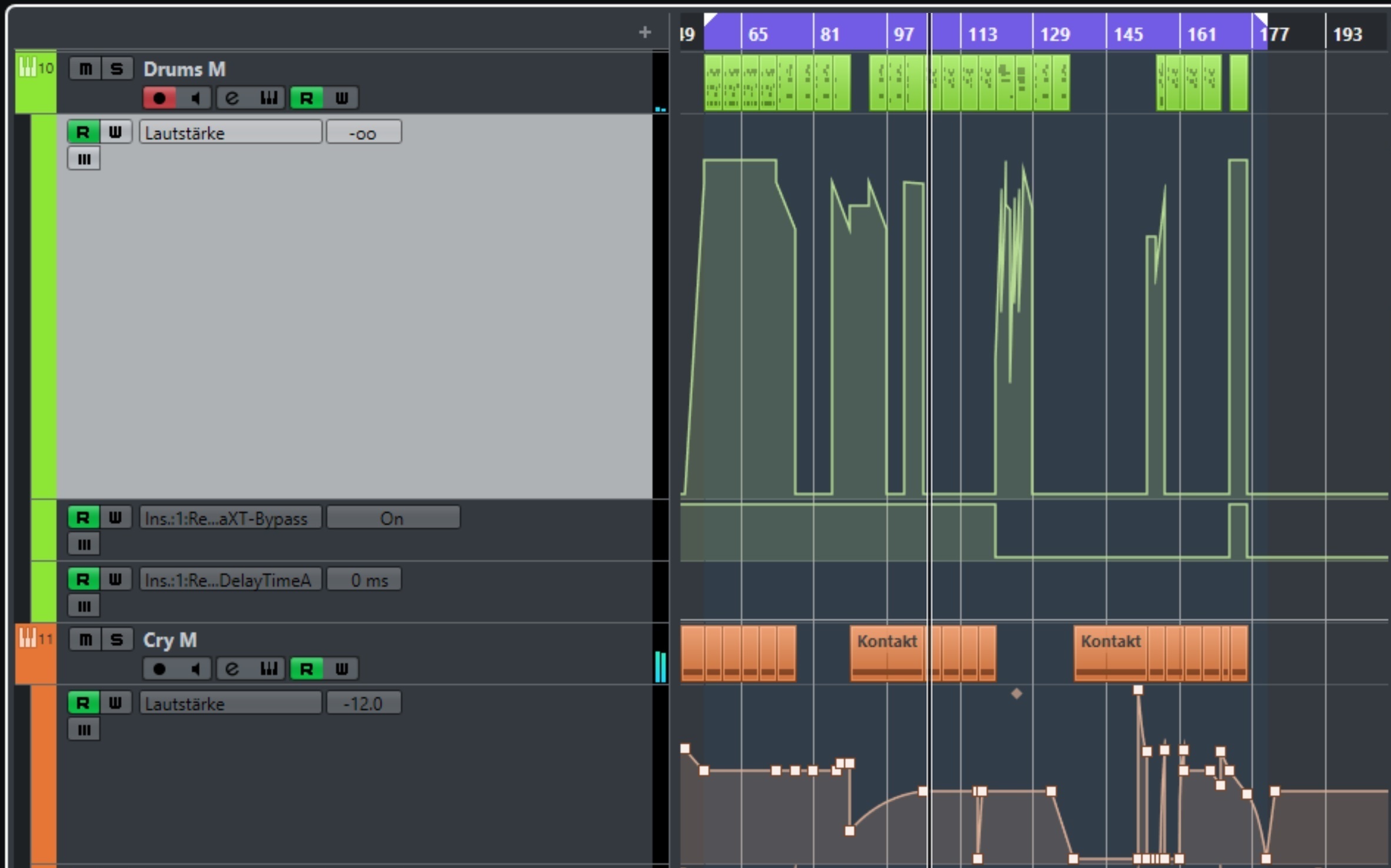Open instrument keyboard icon on Cry M

pos(268,669)
